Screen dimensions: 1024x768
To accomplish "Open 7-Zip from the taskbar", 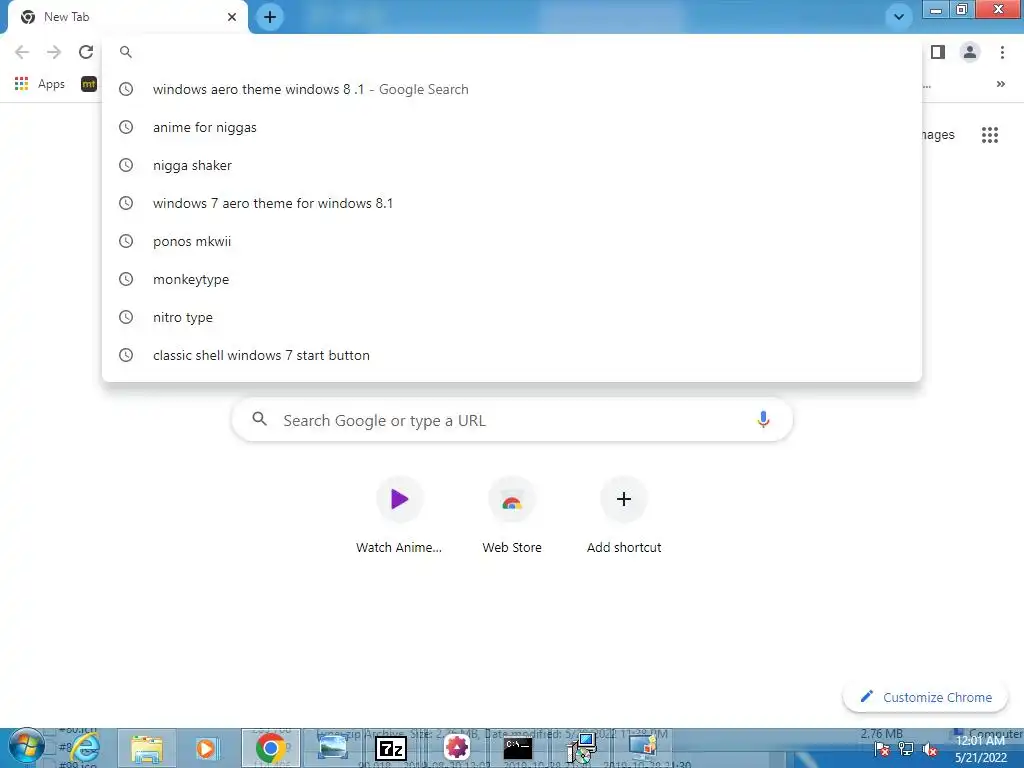I will (x=391, y=748).
